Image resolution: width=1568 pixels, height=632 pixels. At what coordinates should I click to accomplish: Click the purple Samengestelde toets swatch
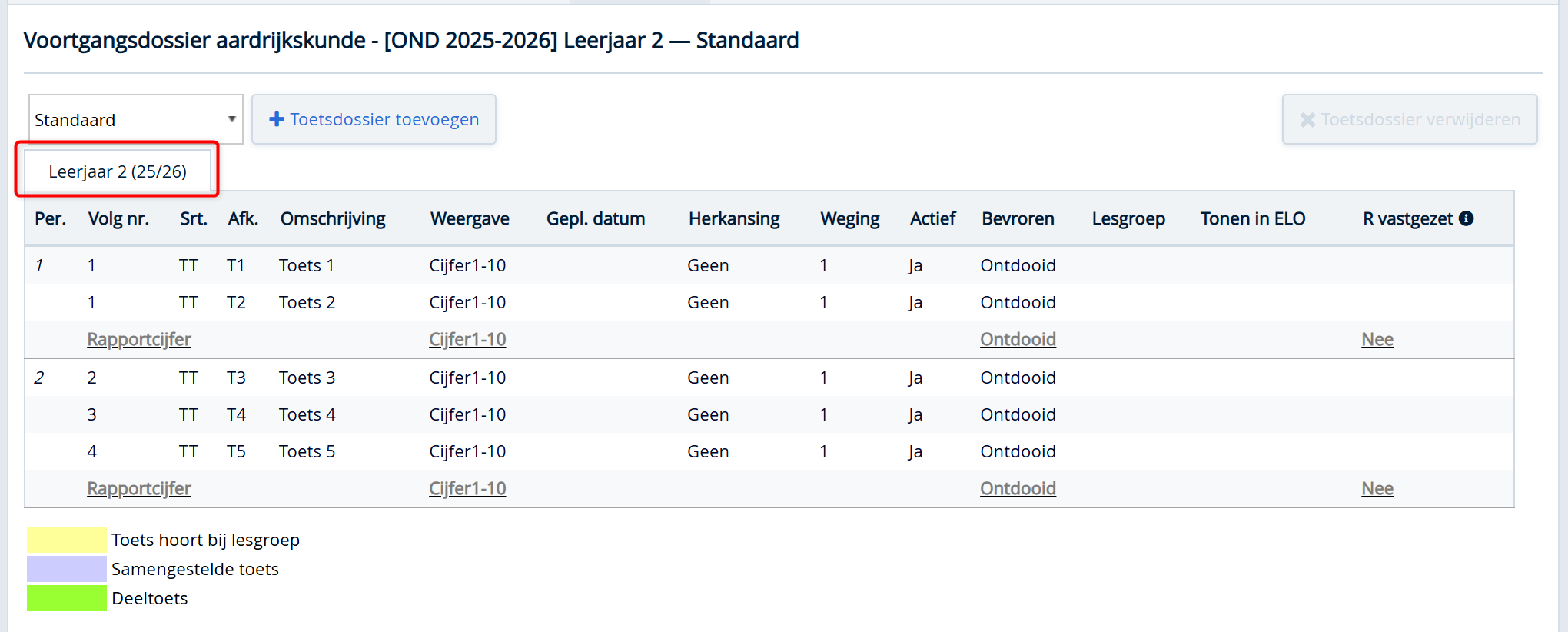click(66, 569)
